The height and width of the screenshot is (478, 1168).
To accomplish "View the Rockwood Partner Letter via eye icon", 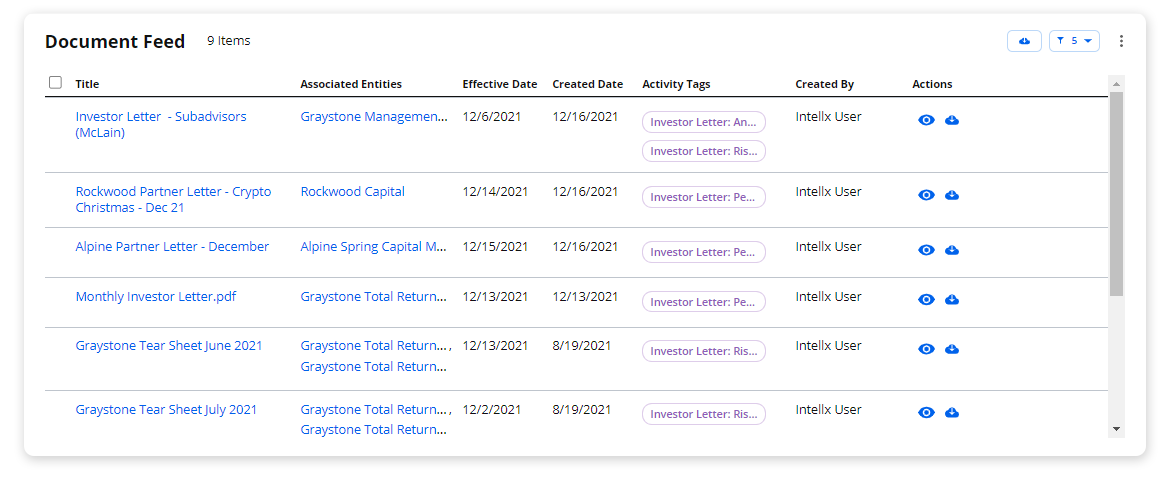I will coord(926,195).
